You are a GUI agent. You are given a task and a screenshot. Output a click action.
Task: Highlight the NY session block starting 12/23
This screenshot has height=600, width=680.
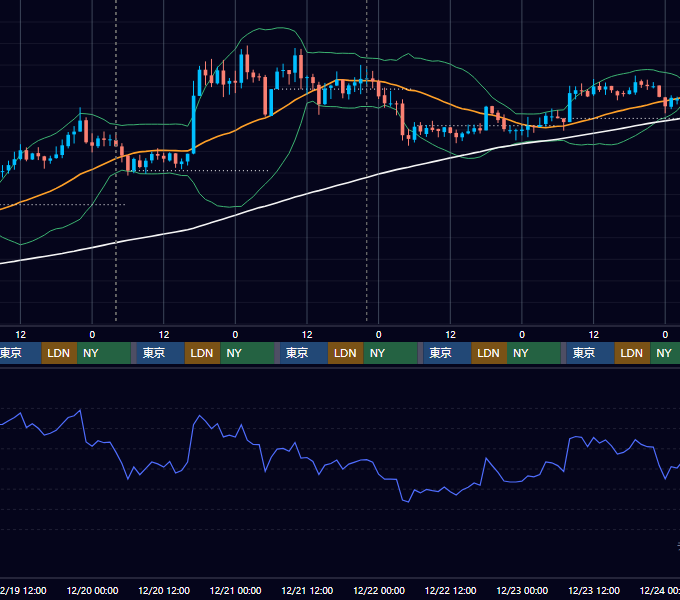[x=665, y=353]
